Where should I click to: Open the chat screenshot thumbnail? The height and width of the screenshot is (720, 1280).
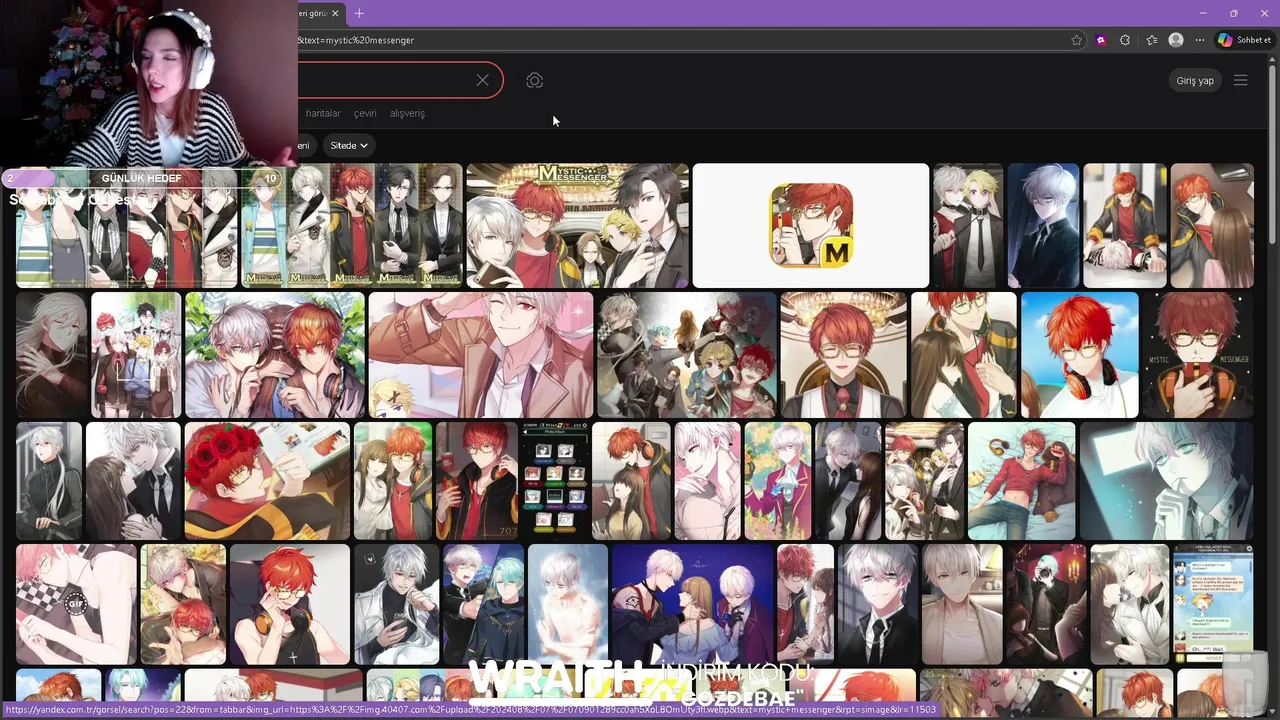click(1213, 604)
